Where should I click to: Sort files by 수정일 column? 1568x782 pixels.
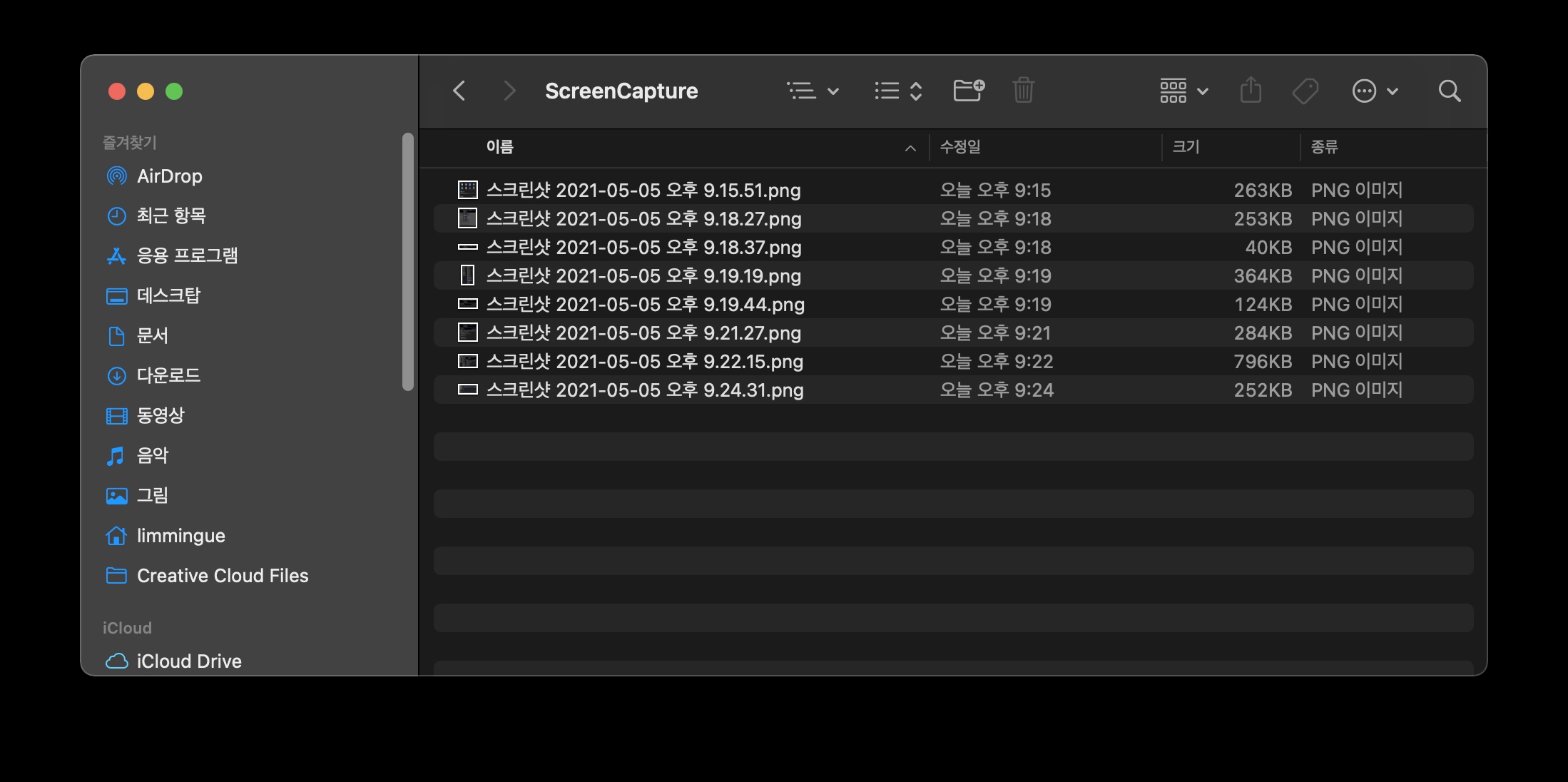(960, 147)
